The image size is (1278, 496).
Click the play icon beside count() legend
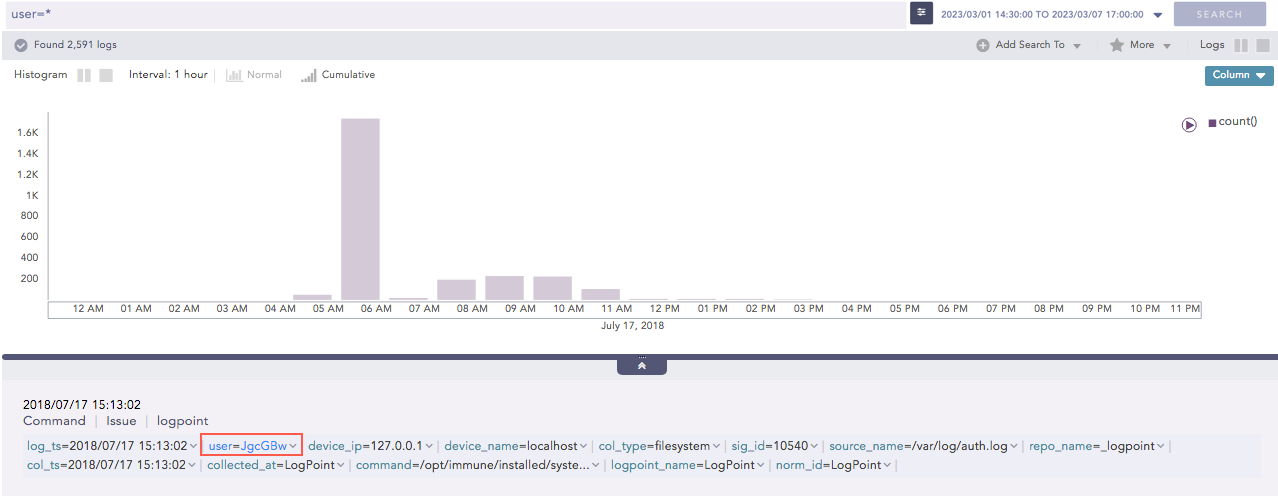(1189, 125)
